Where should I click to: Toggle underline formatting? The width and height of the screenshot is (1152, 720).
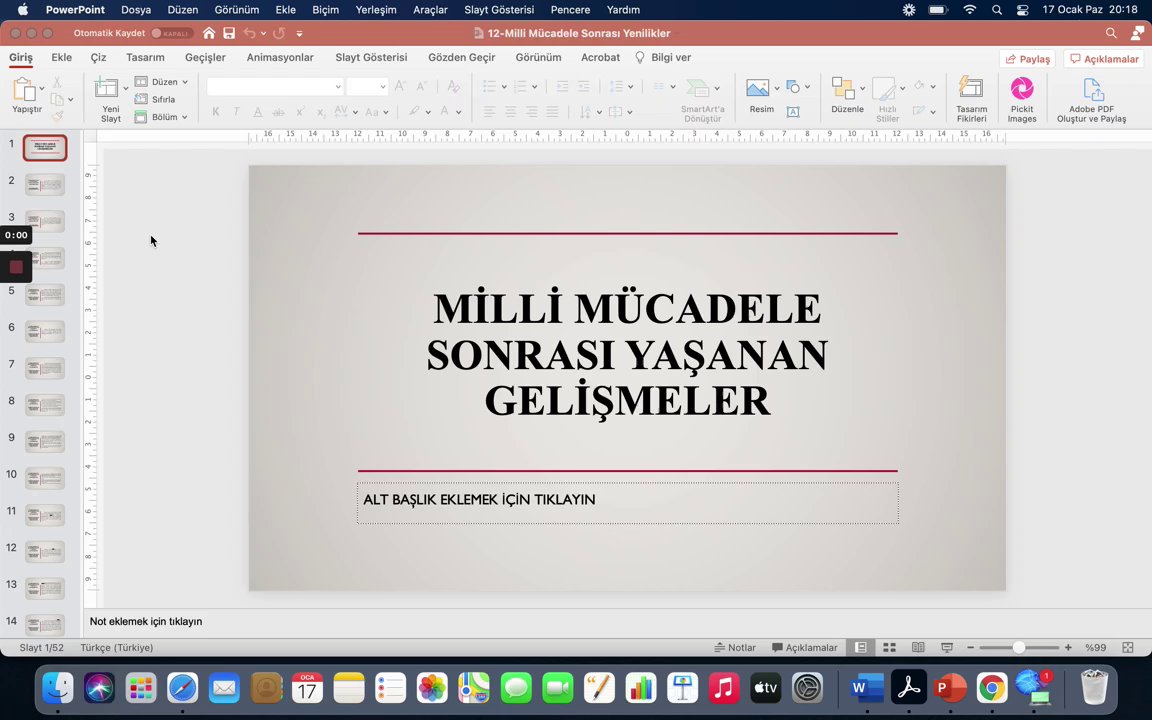coord(257,112)
